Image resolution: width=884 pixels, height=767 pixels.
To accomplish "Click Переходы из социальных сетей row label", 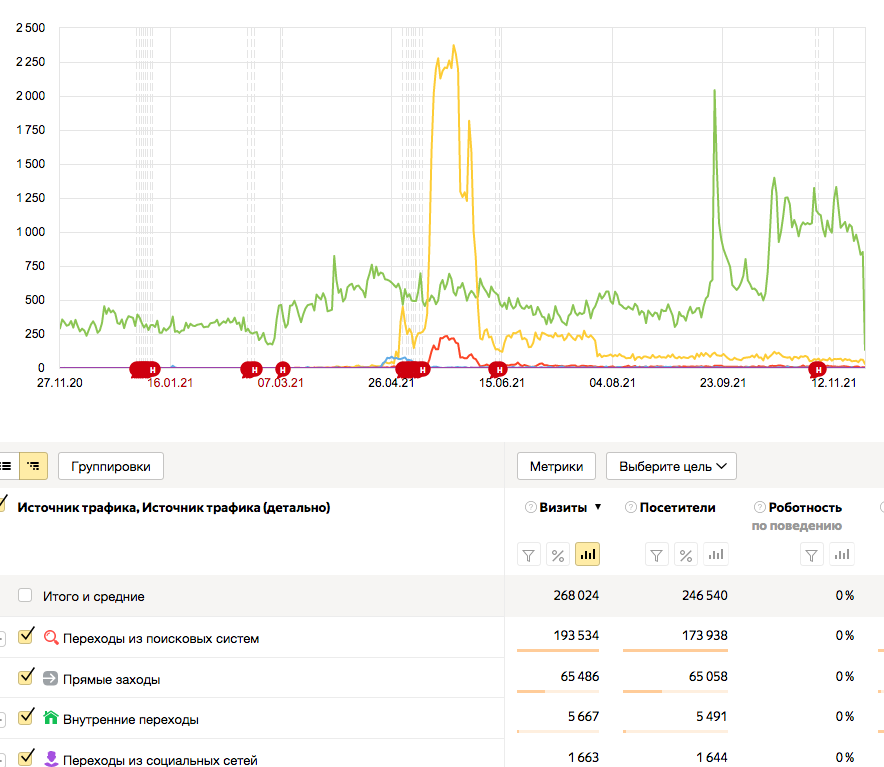I will coord(160,760).
